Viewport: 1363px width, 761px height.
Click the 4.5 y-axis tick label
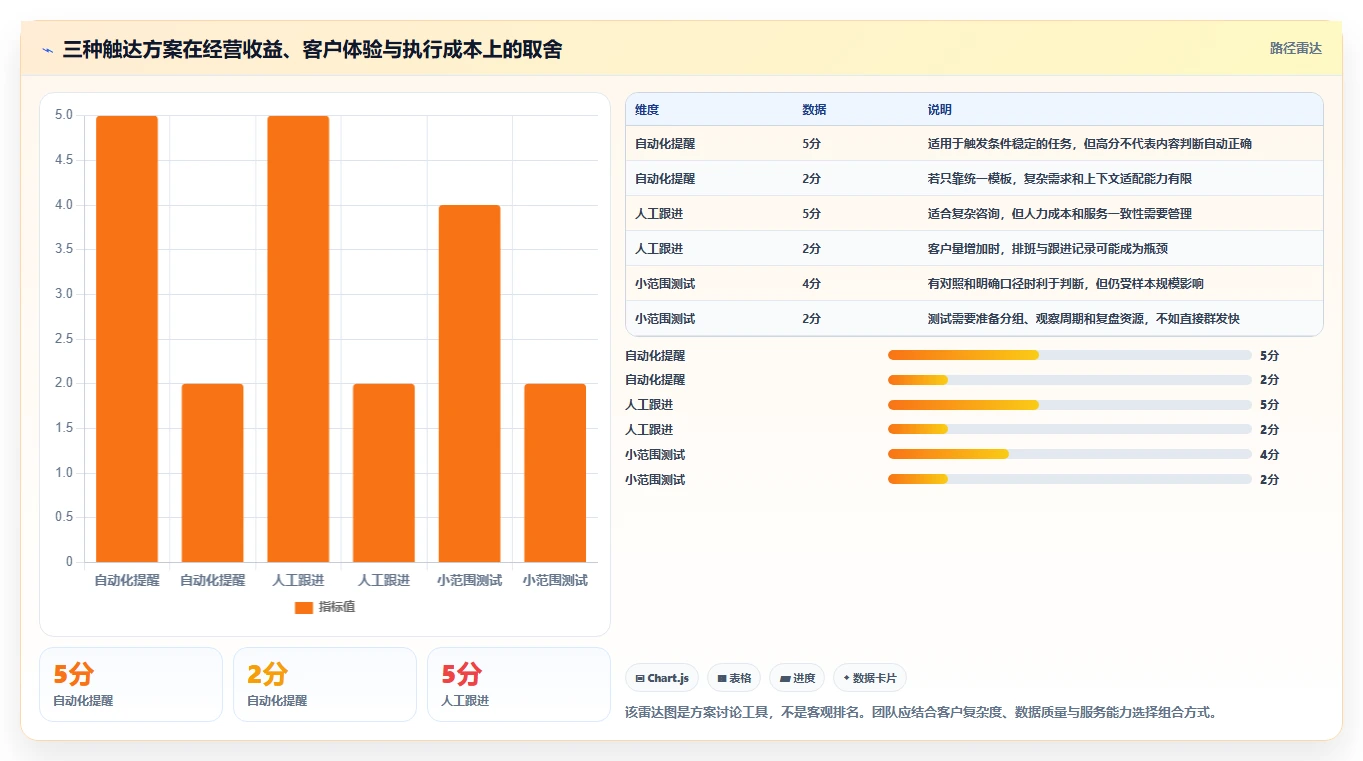tap(64, 160)
